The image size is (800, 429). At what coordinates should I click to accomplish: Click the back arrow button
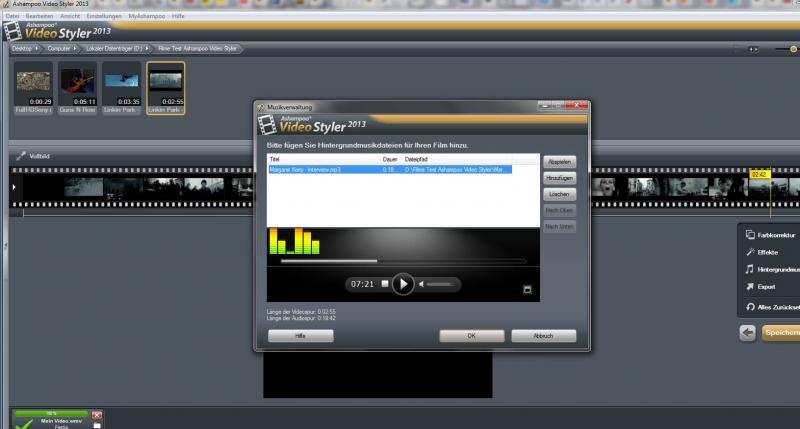747,333
